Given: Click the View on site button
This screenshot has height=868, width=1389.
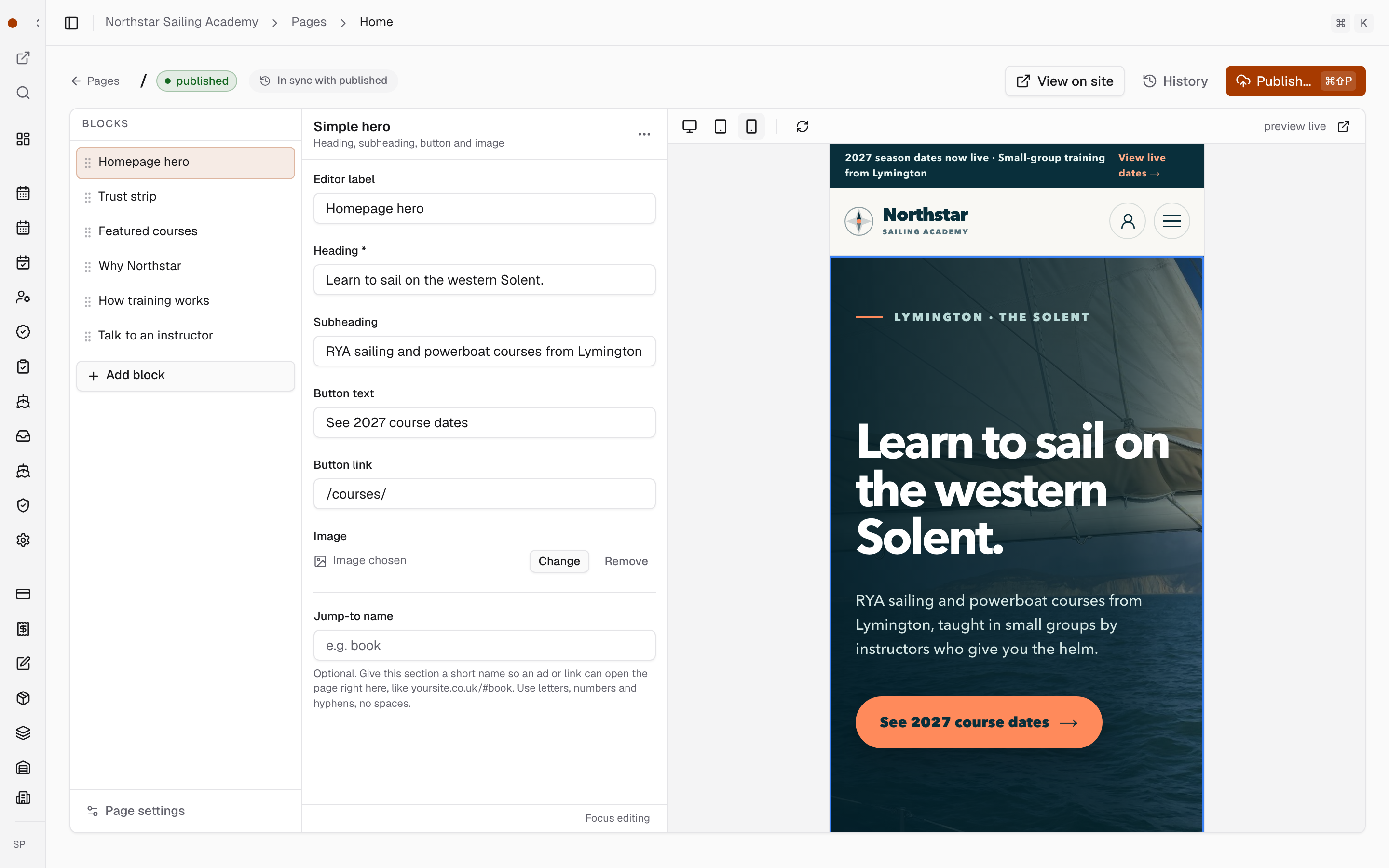Looking at the screenshot, I should (1064, 81).
